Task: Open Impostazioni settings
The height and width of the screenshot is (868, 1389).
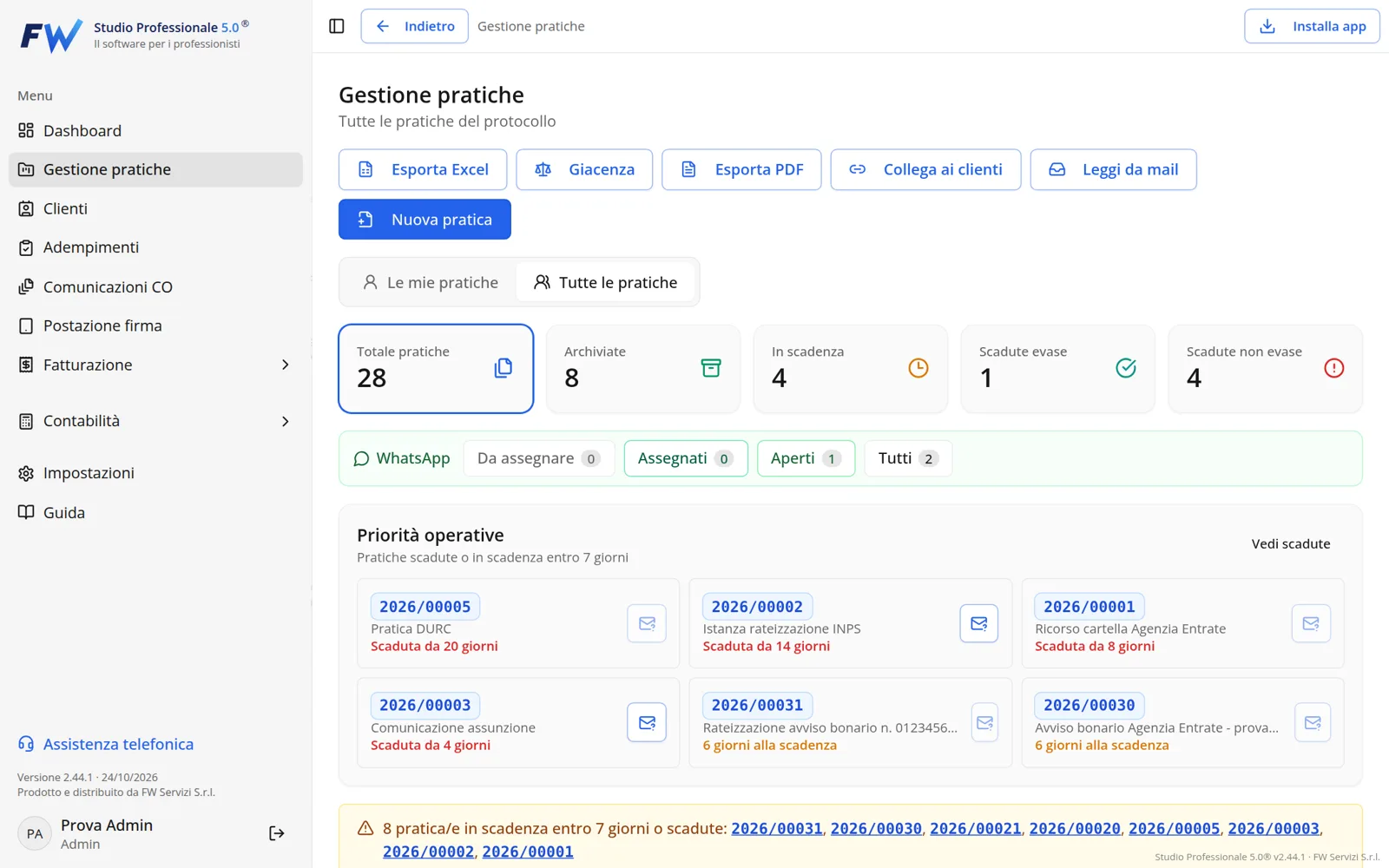Action: click(x=155, y=473)
